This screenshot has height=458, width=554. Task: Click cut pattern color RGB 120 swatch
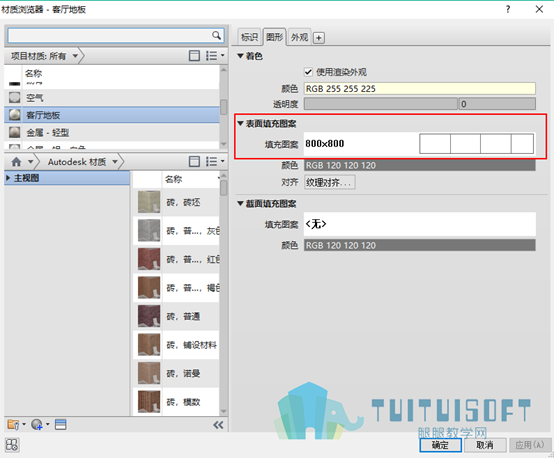tap(420, 245)
